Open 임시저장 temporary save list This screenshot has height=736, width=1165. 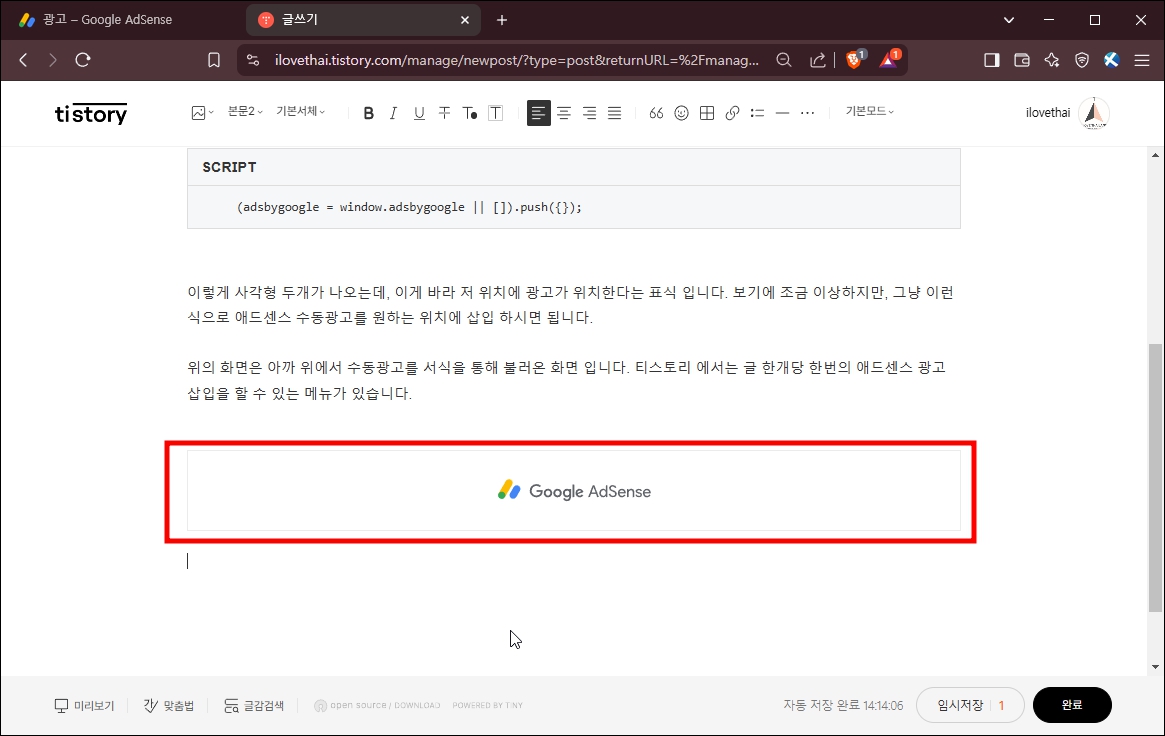(x=962, y=705)
